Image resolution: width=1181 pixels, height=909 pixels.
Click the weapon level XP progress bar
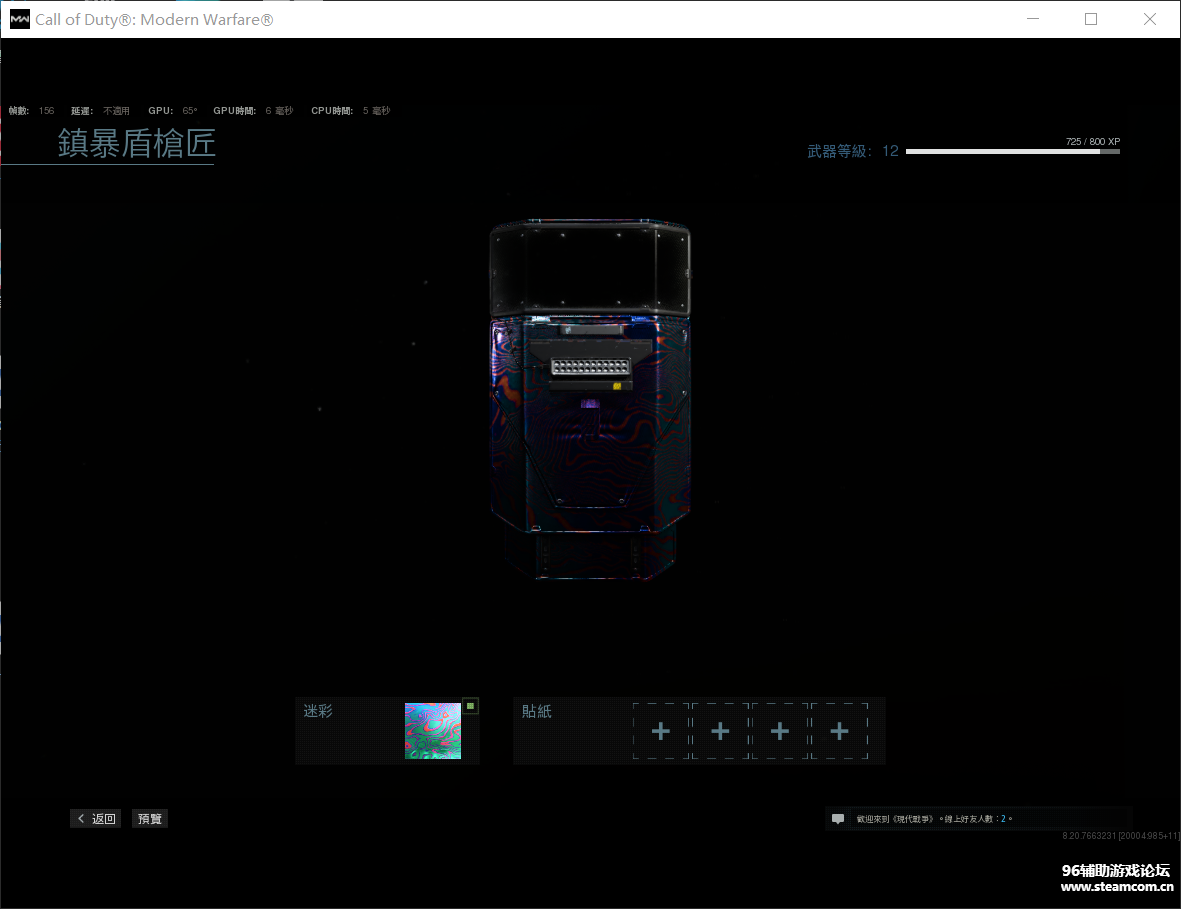coord(1012,152)
